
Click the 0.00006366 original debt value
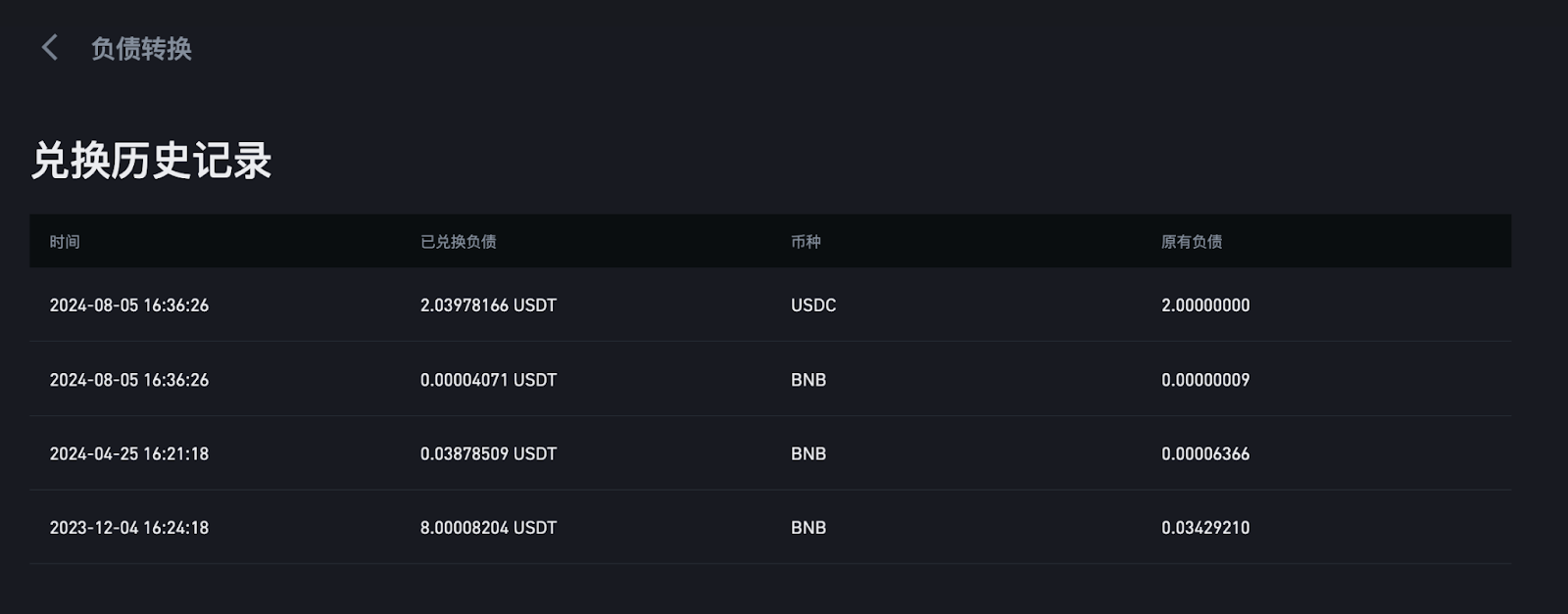[x=1205, y=454]
